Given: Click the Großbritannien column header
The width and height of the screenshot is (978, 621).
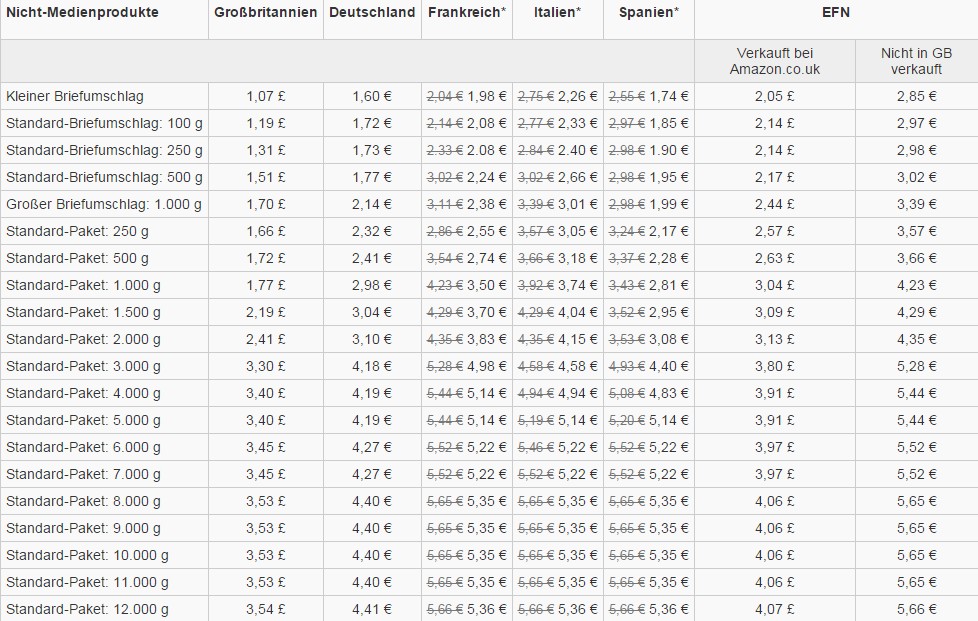Looking at the screenshot, I should click(266, 12).
